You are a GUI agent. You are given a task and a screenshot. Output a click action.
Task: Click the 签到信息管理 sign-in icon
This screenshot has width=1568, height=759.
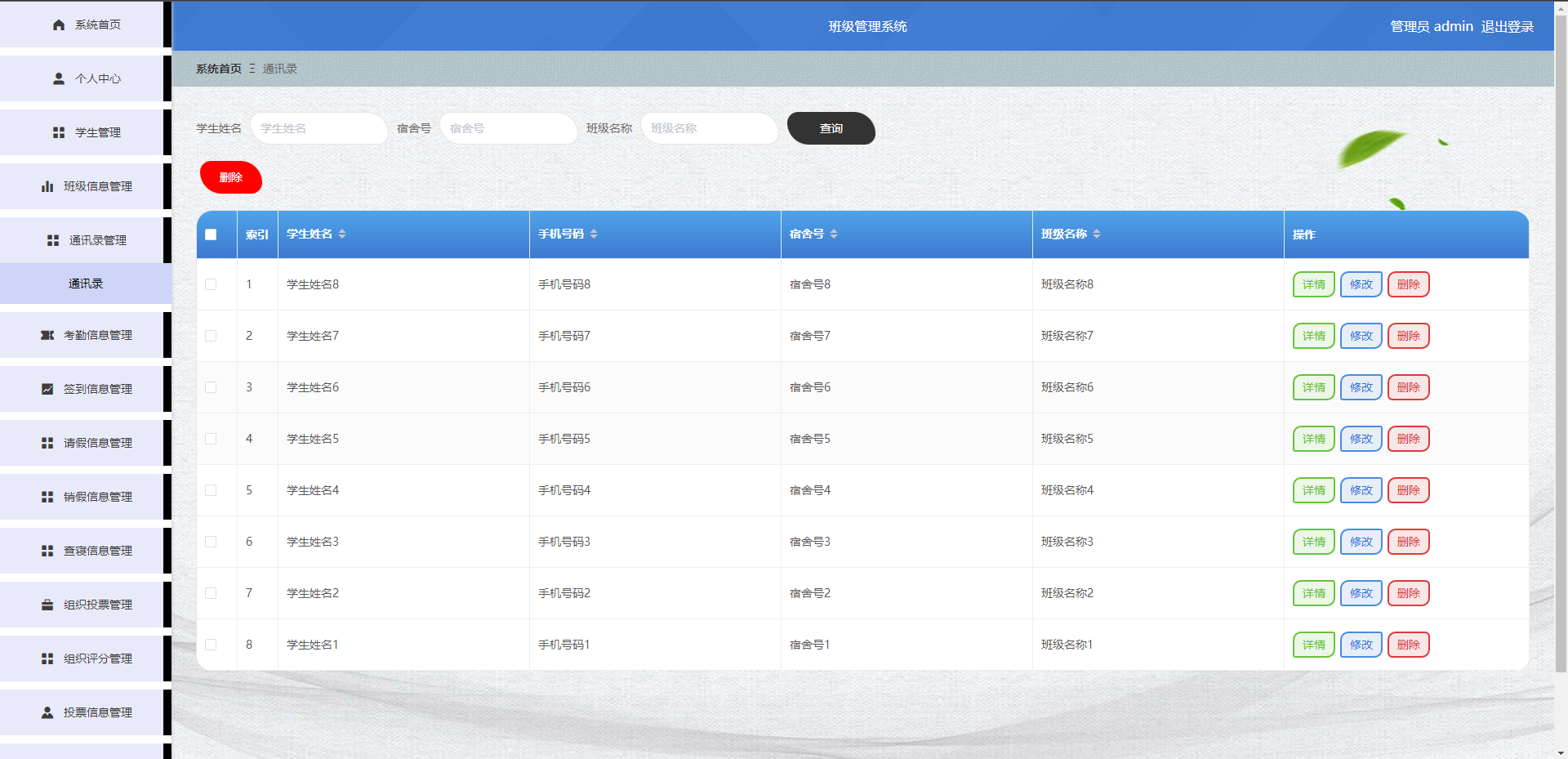[x=47, y=389]
